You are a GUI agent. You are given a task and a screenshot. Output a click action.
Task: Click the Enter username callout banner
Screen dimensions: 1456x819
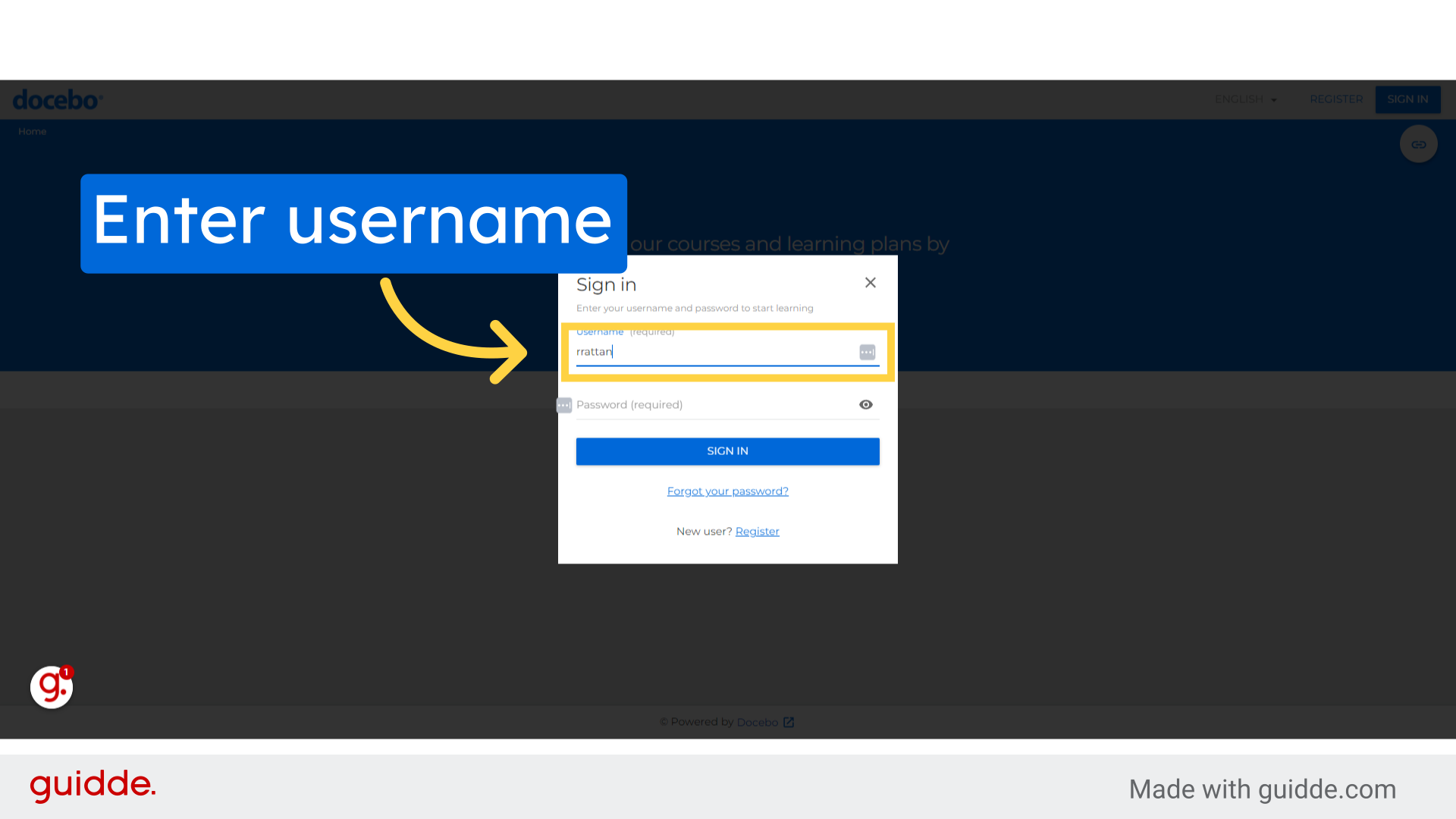(353, 223)
